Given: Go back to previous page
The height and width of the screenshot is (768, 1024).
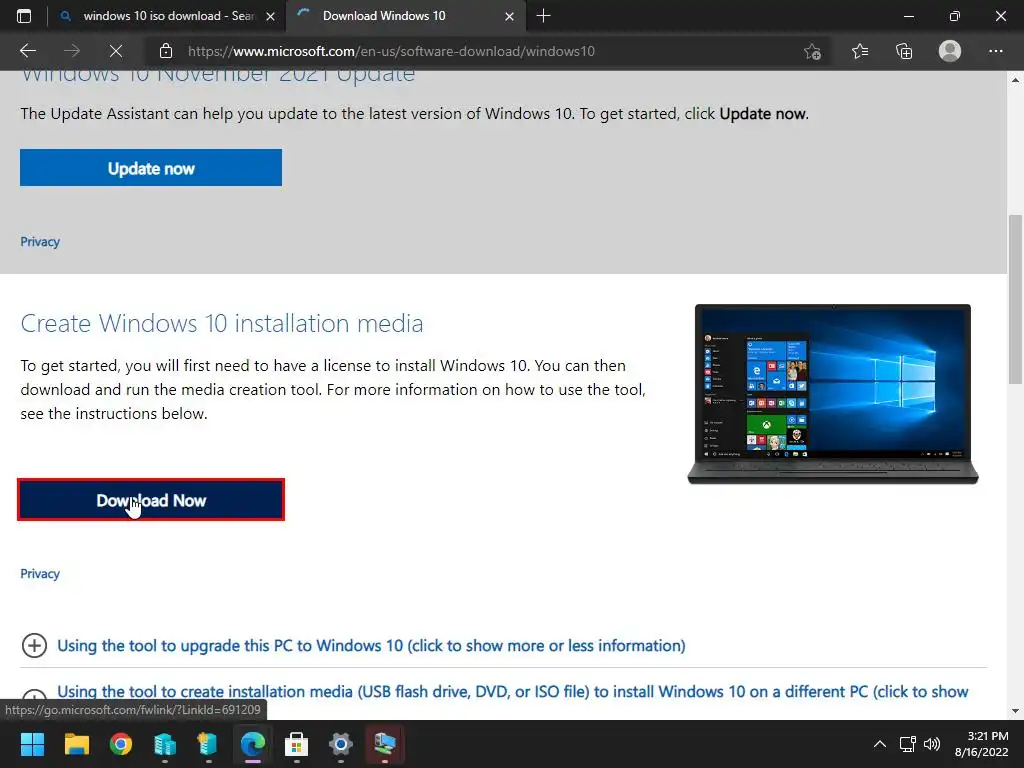Looking at the screenshot, I should pyautogui.click(x=28, y=51).
